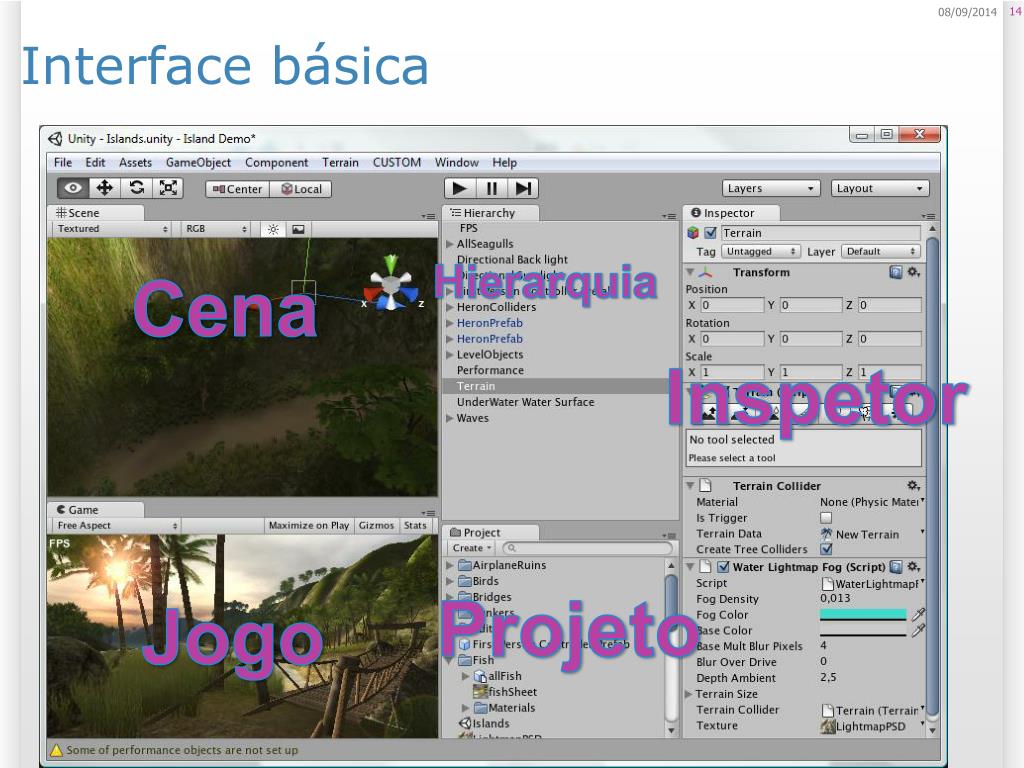This screenshot has width=1024, height=768.
Task: Open the Free Aspect dropdown
Action: click(116, 525)
